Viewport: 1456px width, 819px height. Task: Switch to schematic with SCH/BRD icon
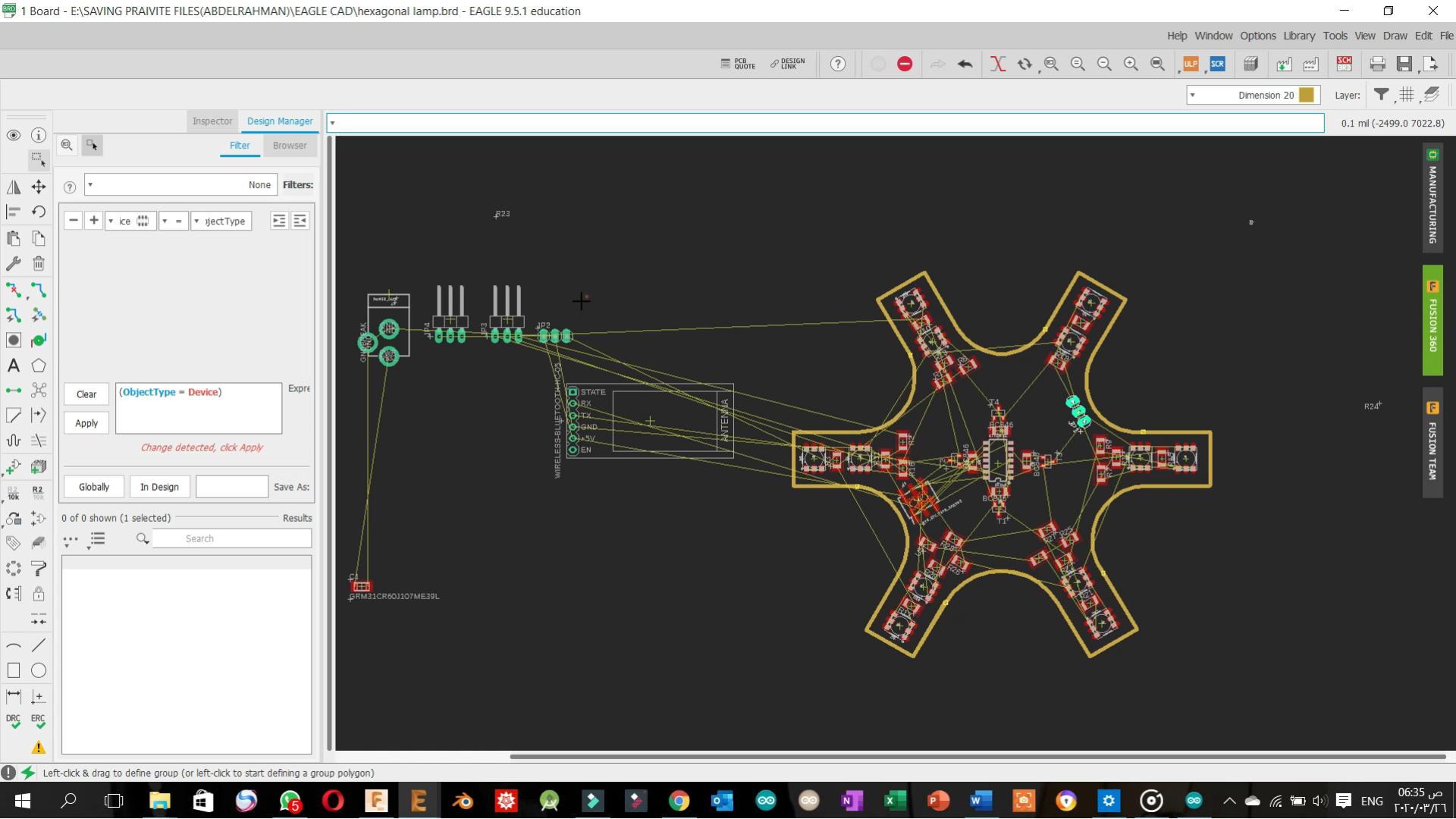click(x=1345, y=64)
